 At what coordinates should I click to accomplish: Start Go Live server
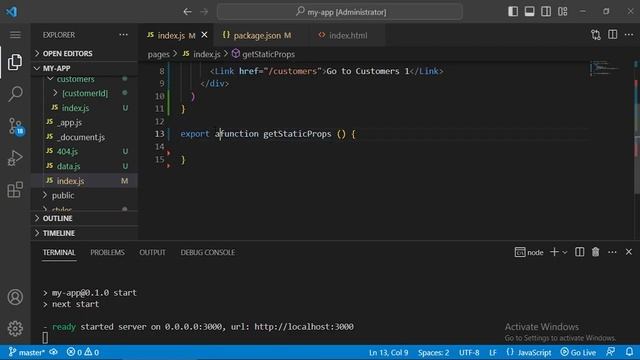click(x=578, y=352)
